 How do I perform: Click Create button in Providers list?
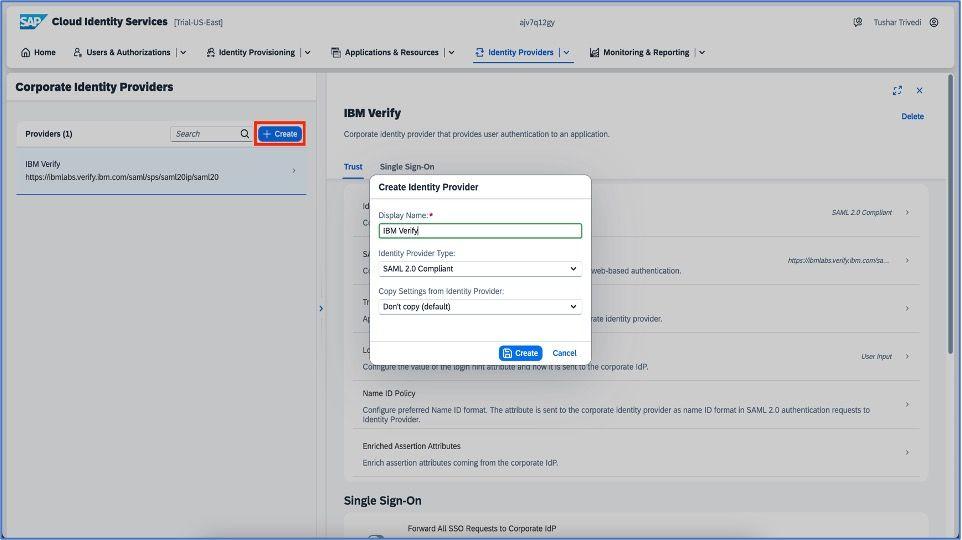coord(280,134)
